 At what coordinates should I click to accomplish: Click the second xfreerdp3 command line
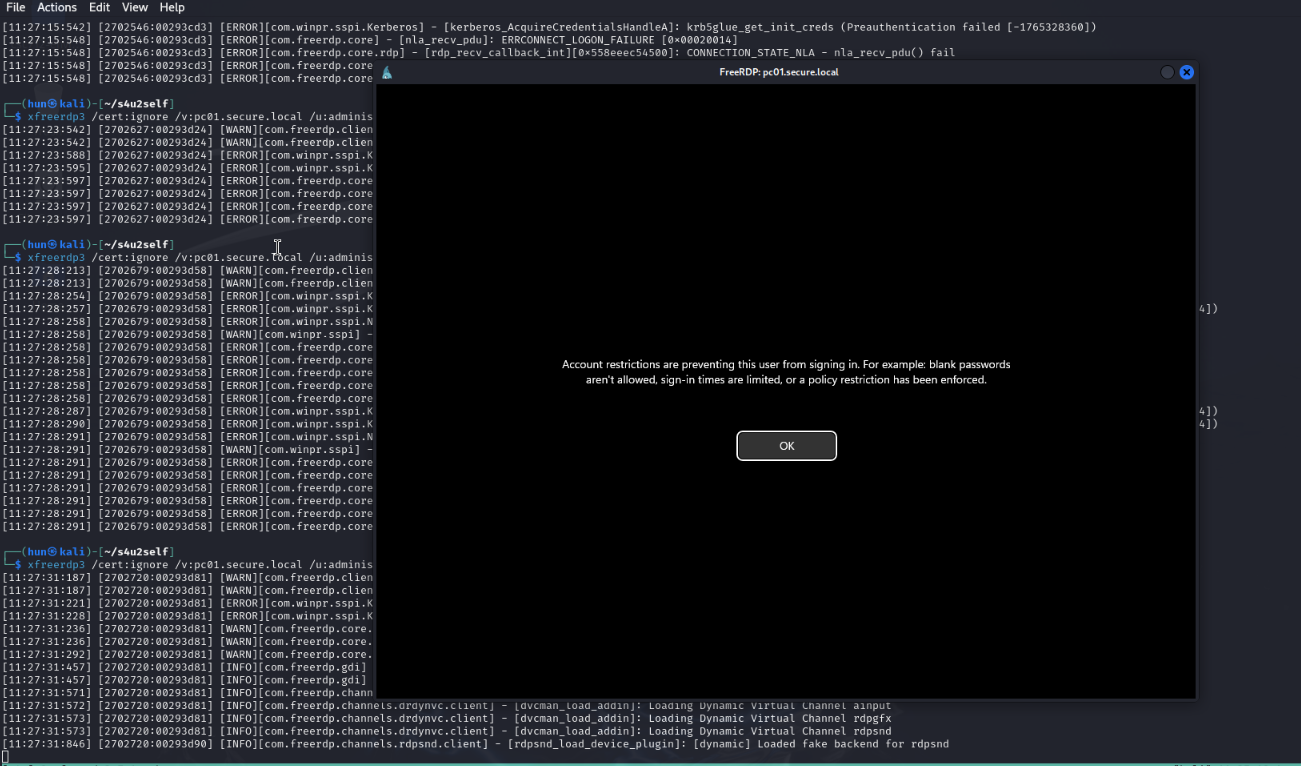[200, 257]
